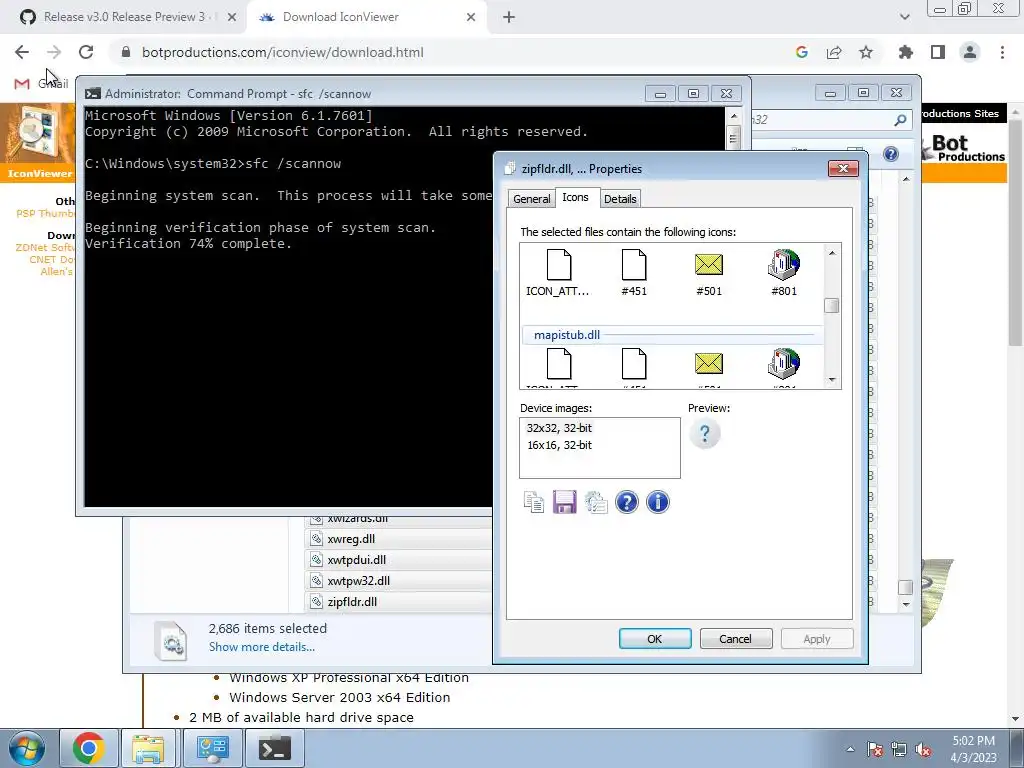The height and width of the screenshot is (768, 1024).
Task: Collapse the mapistub.dll group header
Action: [x=673, y=335]
